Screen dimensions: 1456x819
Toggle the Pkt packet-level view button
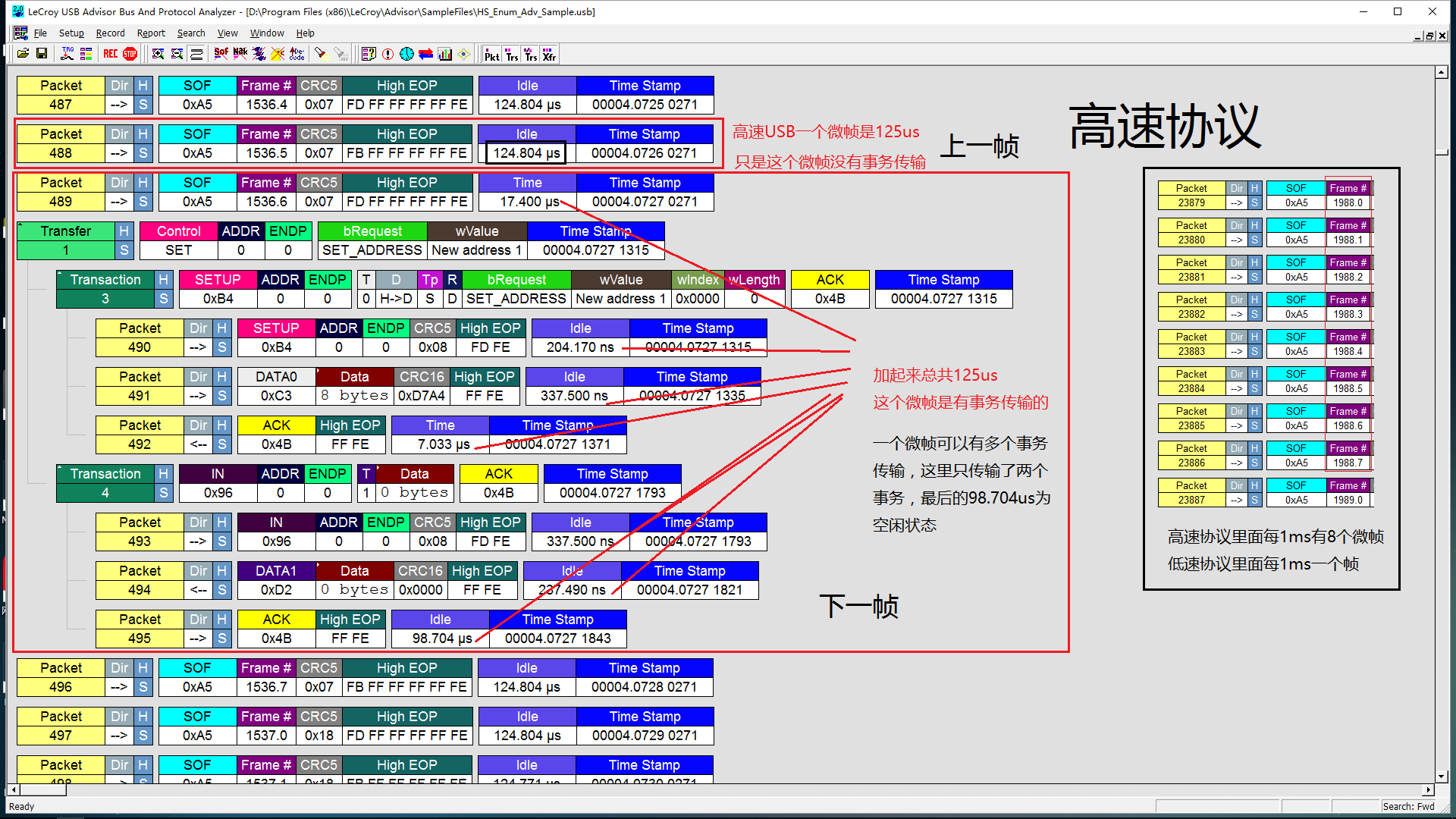[491, 54]
